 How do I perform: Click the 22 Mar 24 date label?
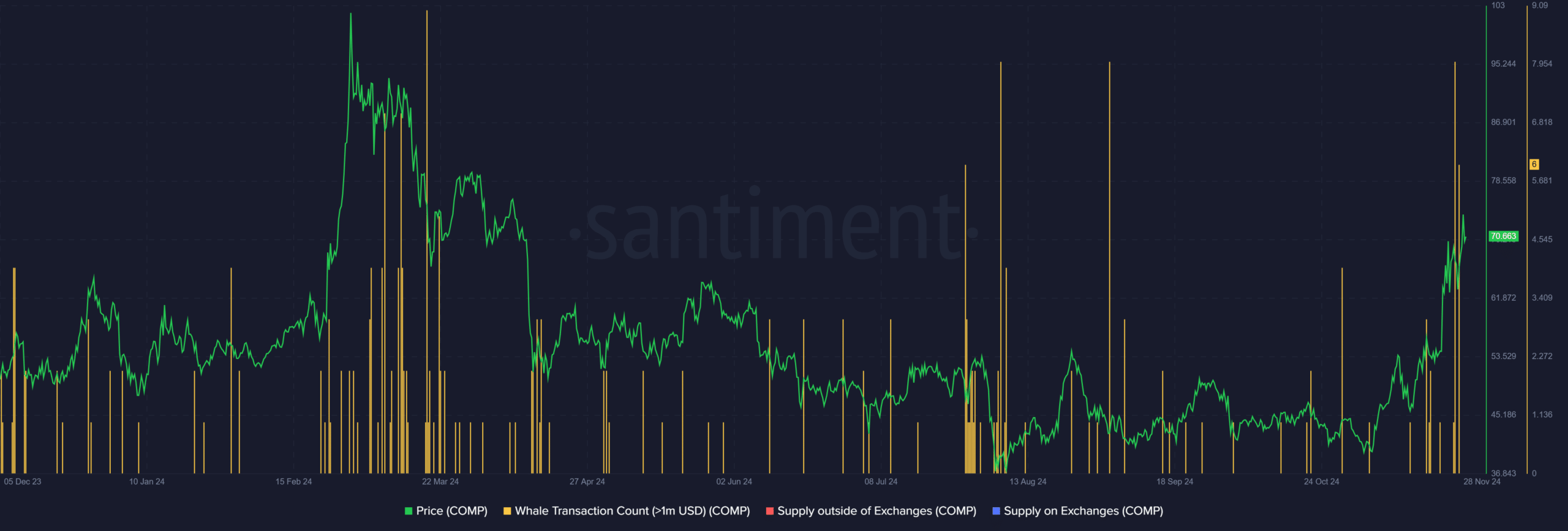tap(440, 481)
